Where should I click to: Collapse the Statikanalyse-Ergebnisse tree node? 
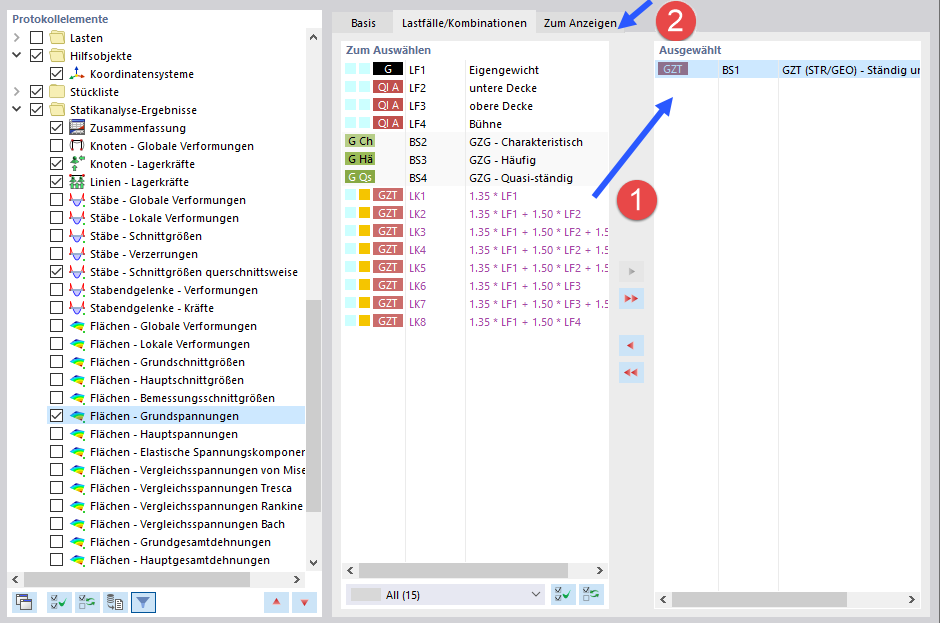(17, 110)
